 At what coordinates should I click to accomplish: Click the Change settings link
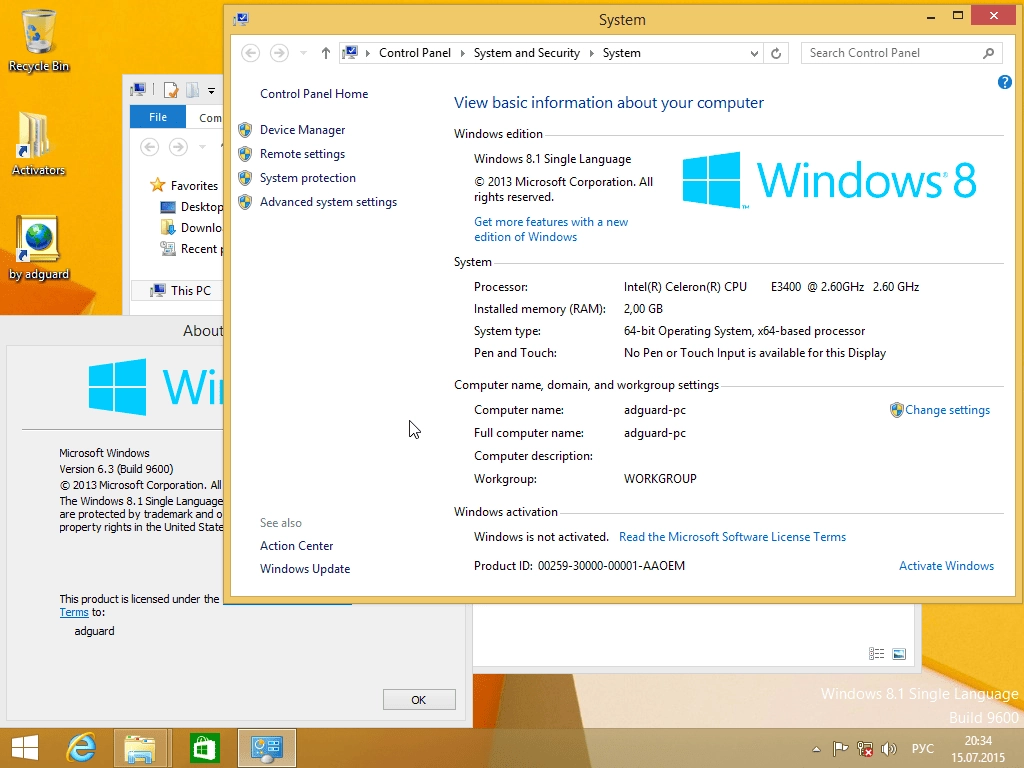947,410
